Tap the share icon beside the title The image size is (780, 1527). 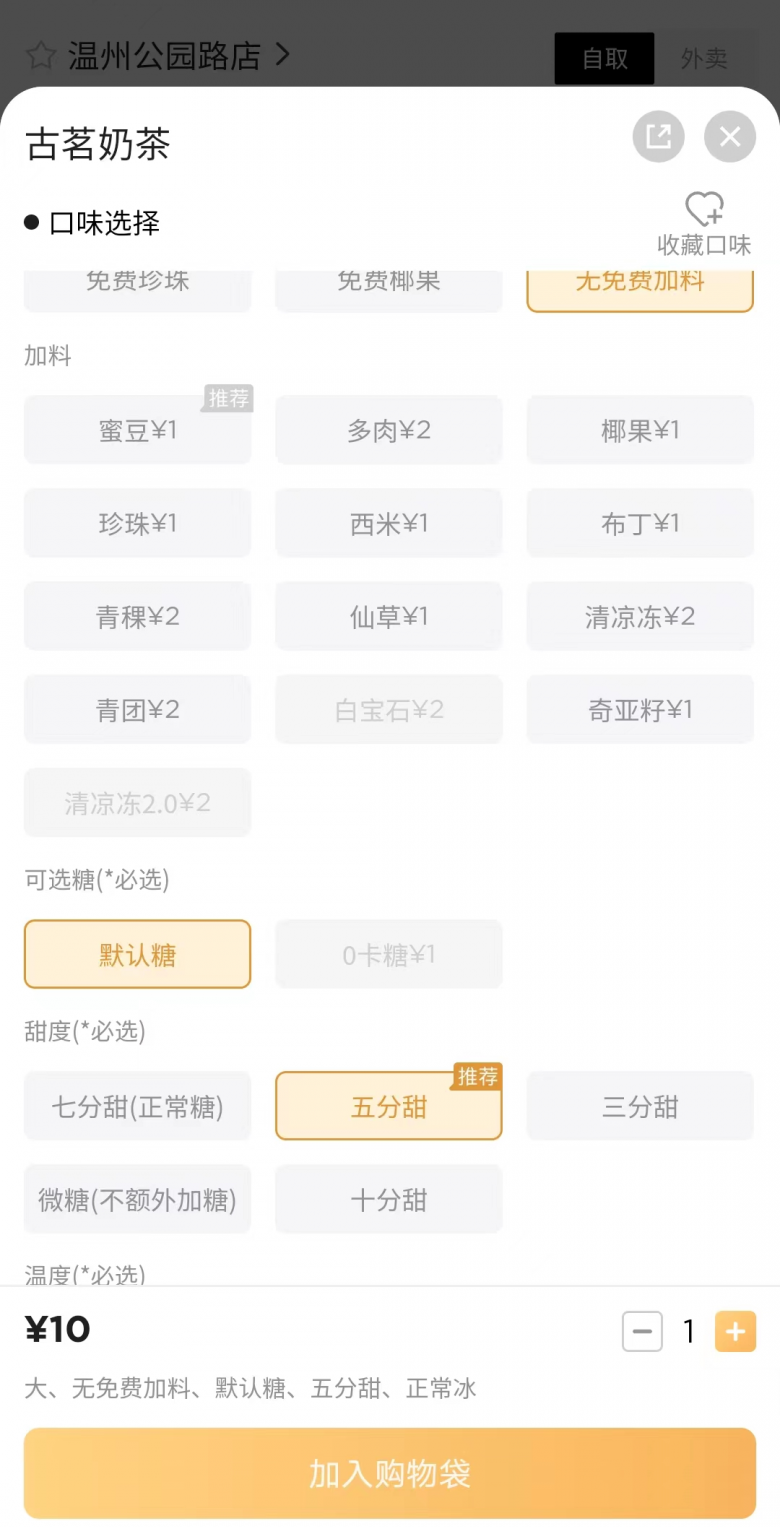658,136
